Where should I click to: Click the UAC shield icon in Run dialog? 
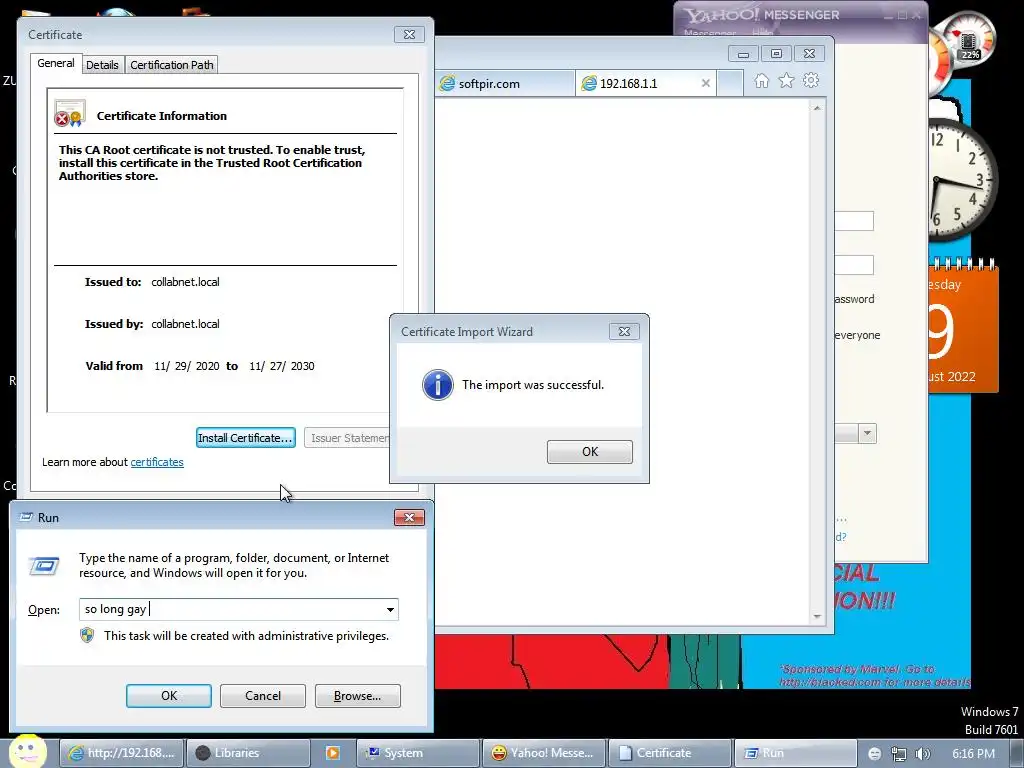[x=87, y=635]
